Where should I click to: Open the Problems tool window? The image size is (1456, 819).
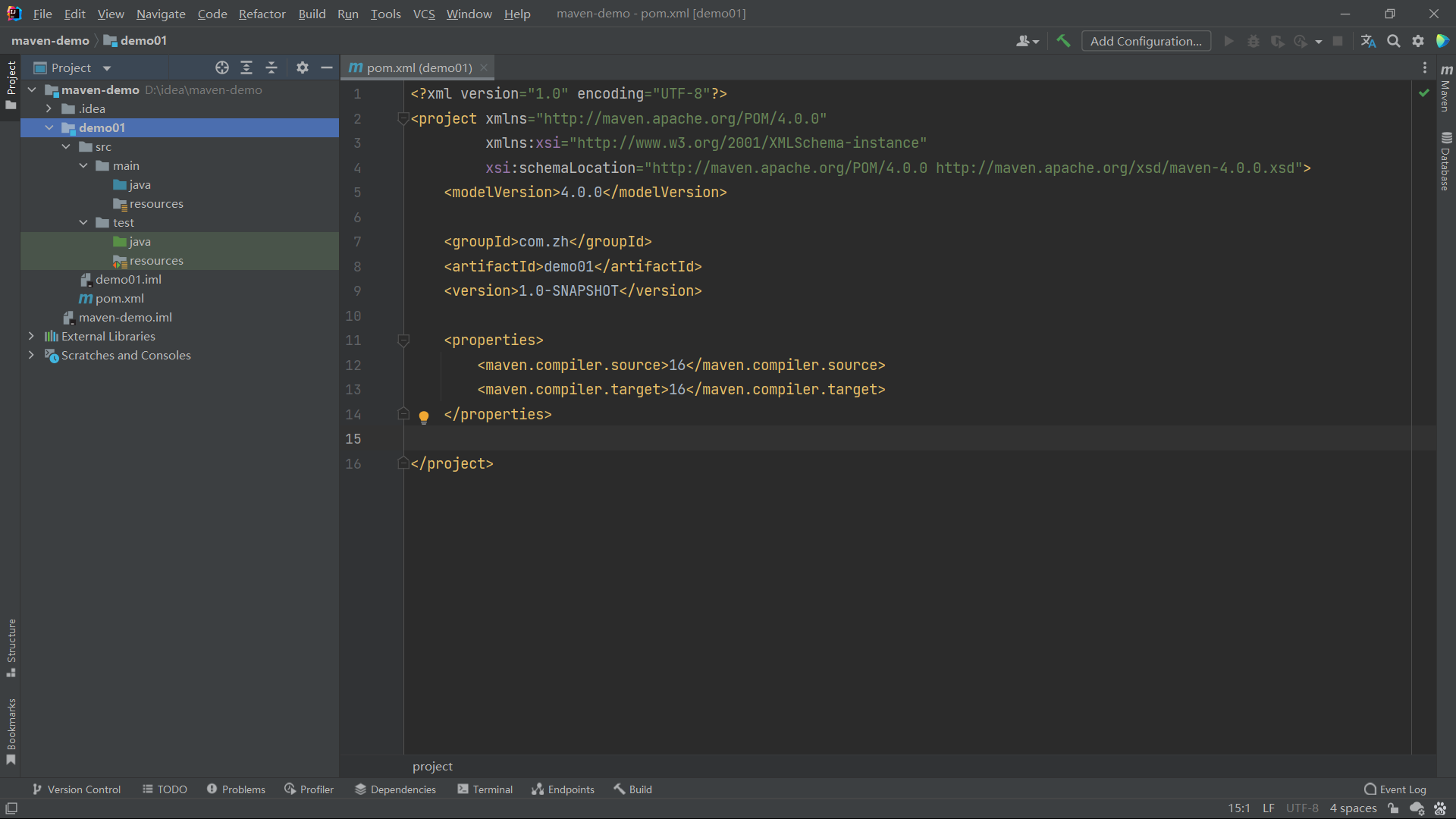coord(236,789)
